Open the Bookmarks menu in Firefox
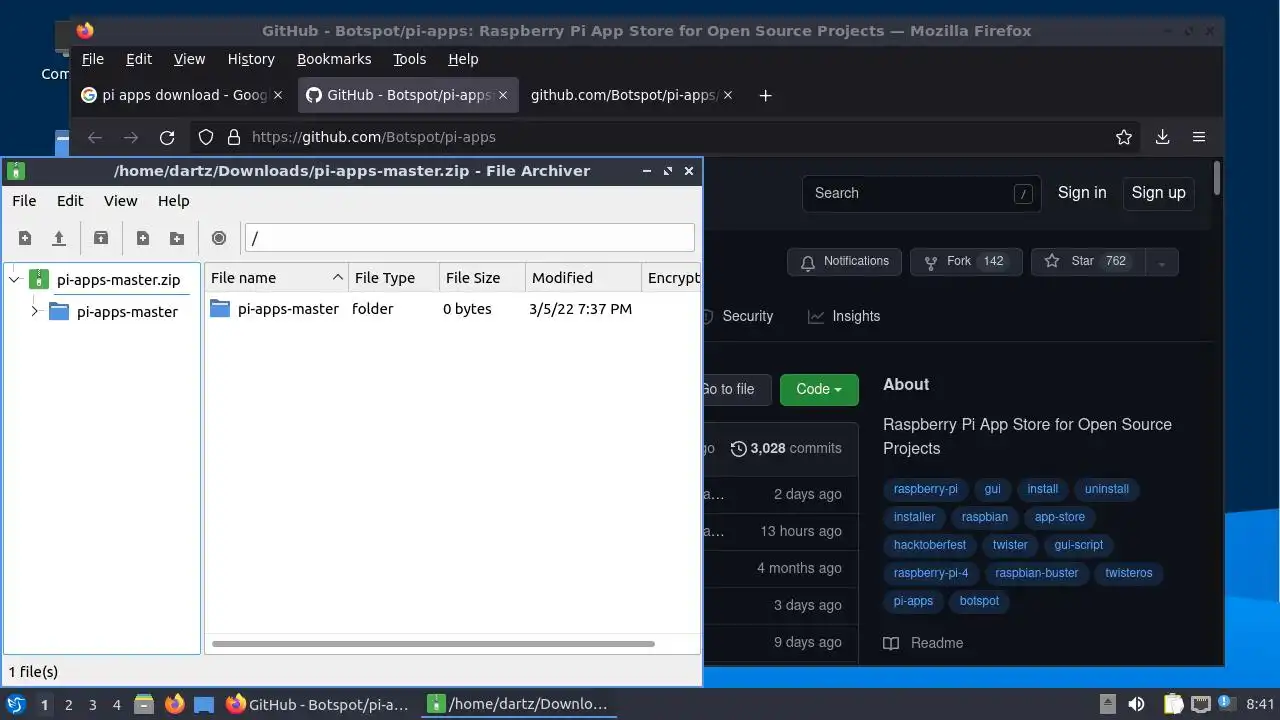This screenshot has height=720, width=1280. pyautogui.click(x=334, y=59)
